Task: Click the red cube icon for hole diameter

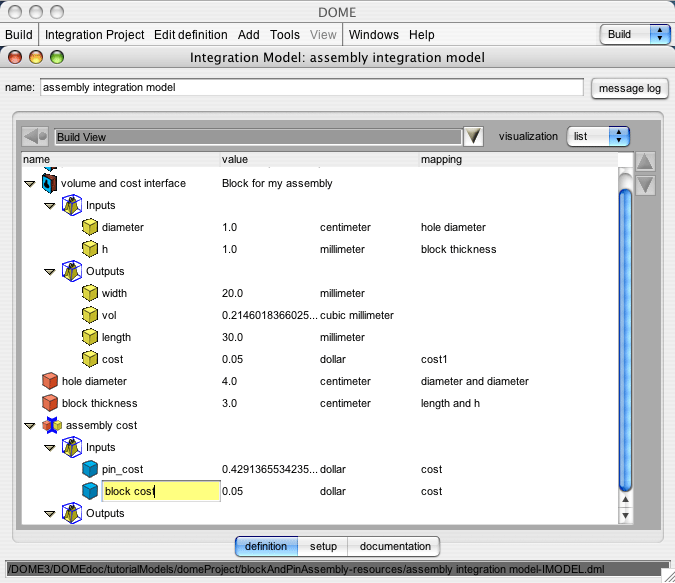Action: click(x=50, y=381)
